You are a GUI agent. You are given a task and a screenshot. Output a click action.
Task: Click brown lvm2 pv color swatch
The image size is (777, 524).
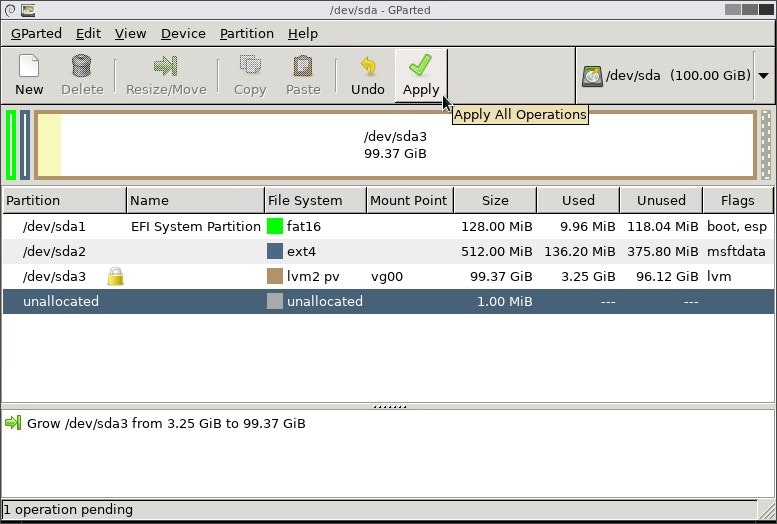(275, 276)
